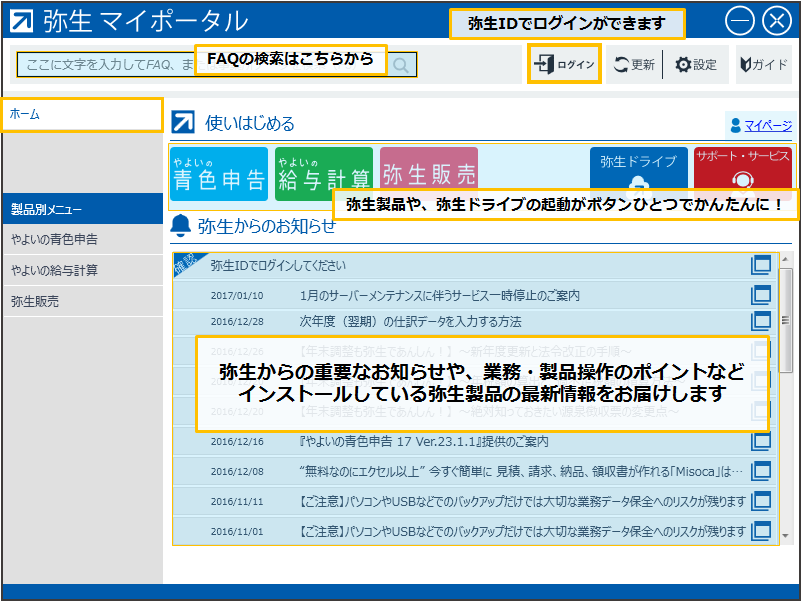
Task: Click the date 2017/01/10
Action: click(237, 295)
